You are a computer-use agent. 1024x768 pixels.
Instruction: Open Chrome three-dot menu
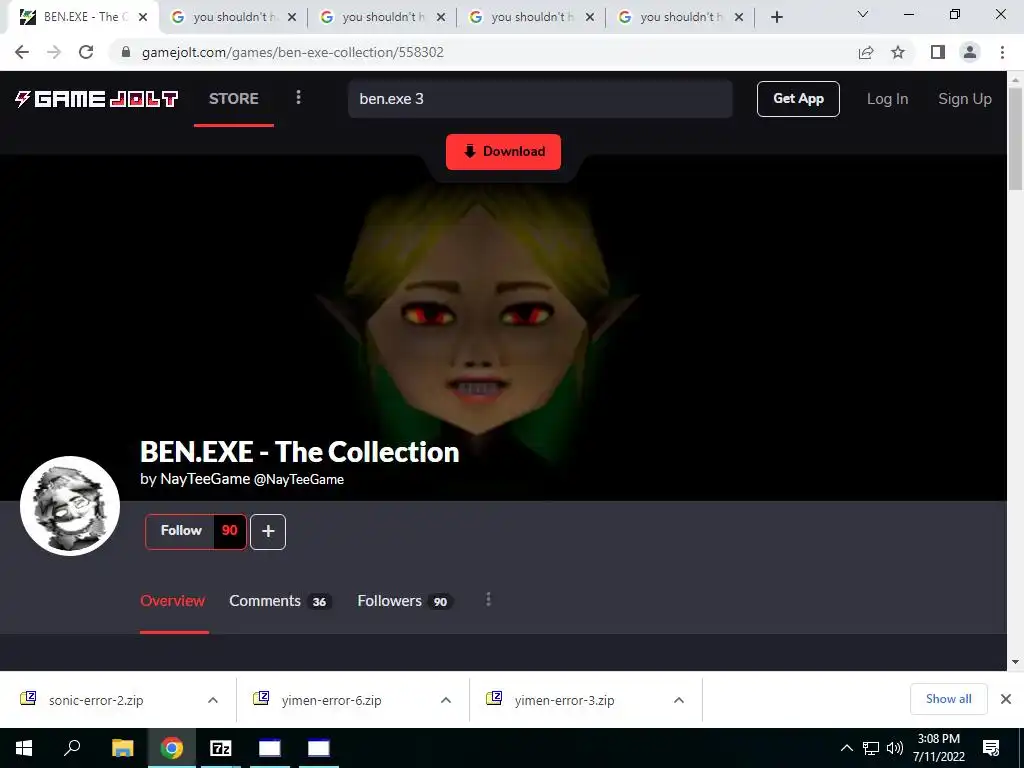click(x=1002, y=52)
